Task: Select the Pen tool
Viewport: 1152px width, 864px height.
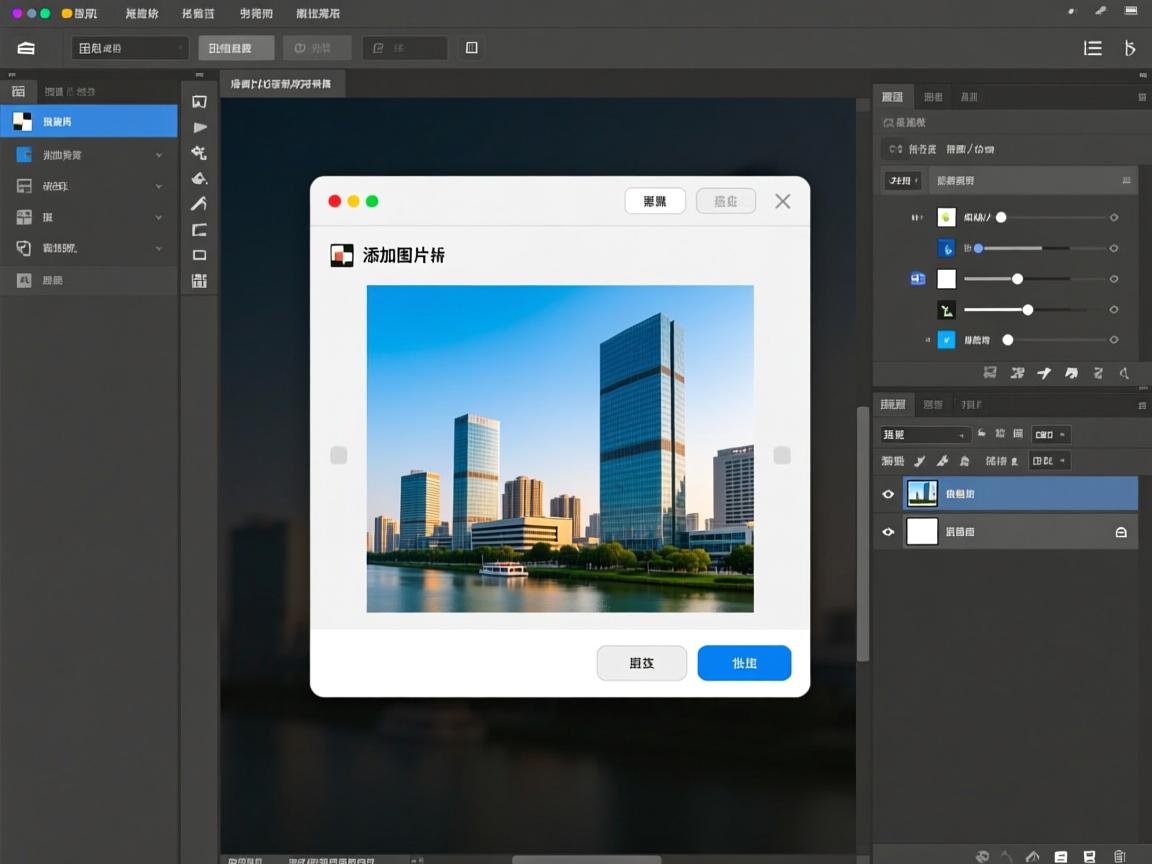Action: (x=199, y=204)
